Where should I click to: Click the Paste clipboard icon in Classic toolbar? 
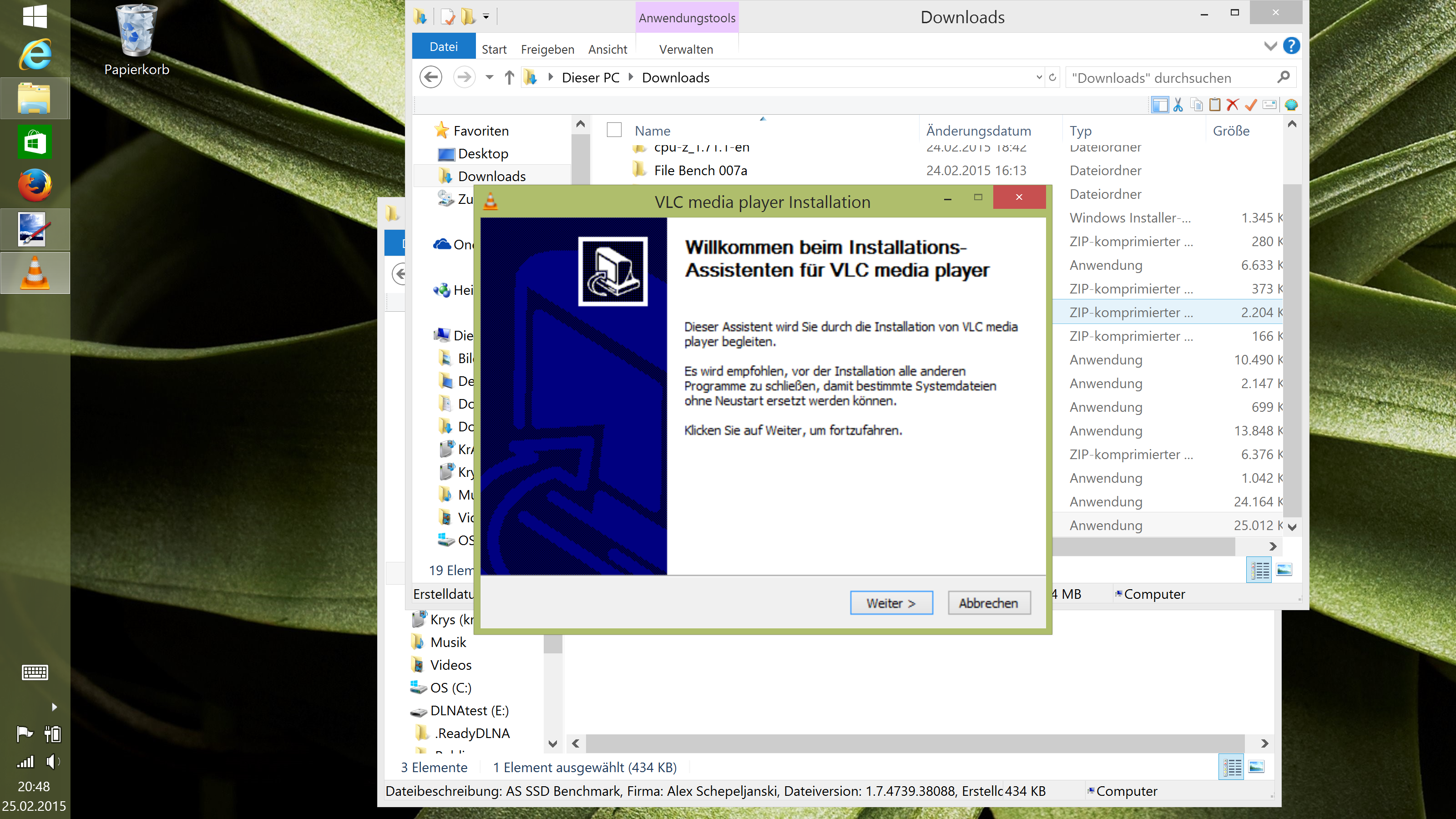(x=1214, y=105)
